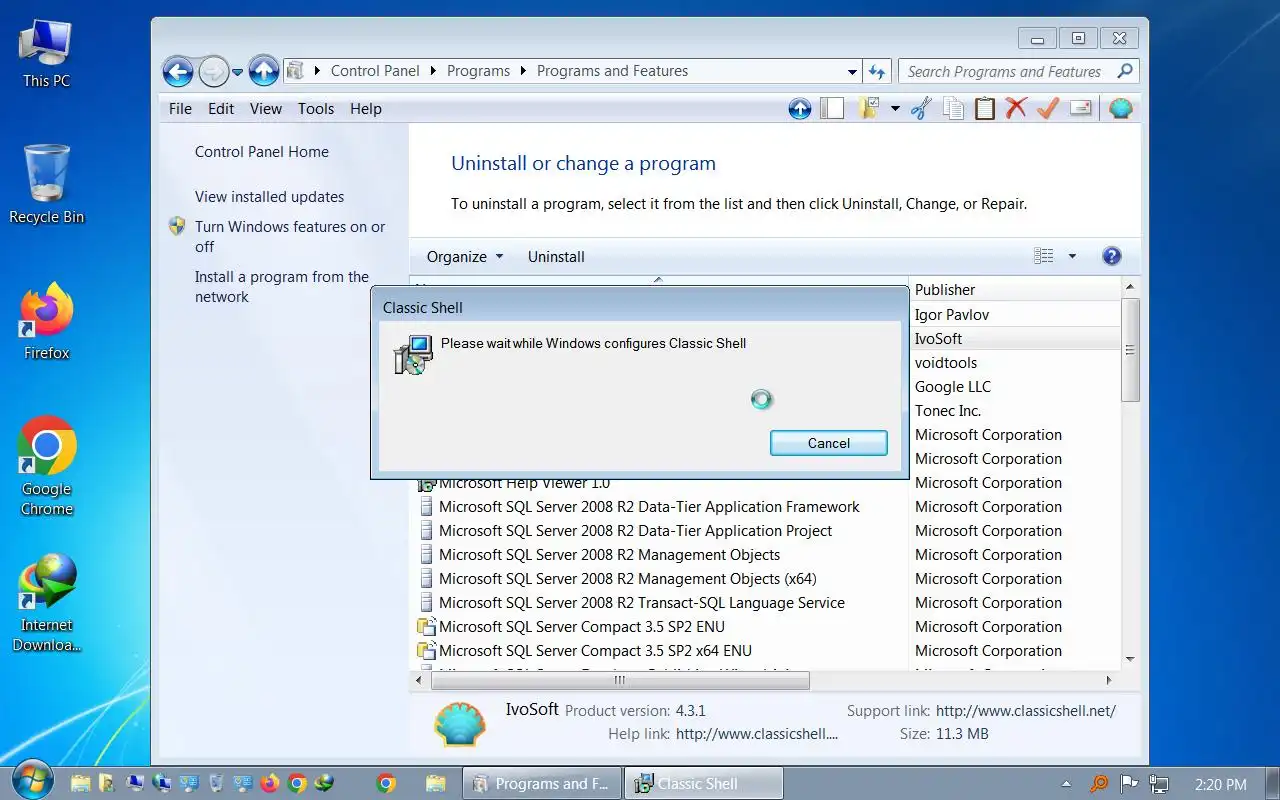1280x800 pixels.
Task: Select Microsoft SQL Server 2008 R2 Transact-SQL Language Service
Action: [x=642, y=603]
